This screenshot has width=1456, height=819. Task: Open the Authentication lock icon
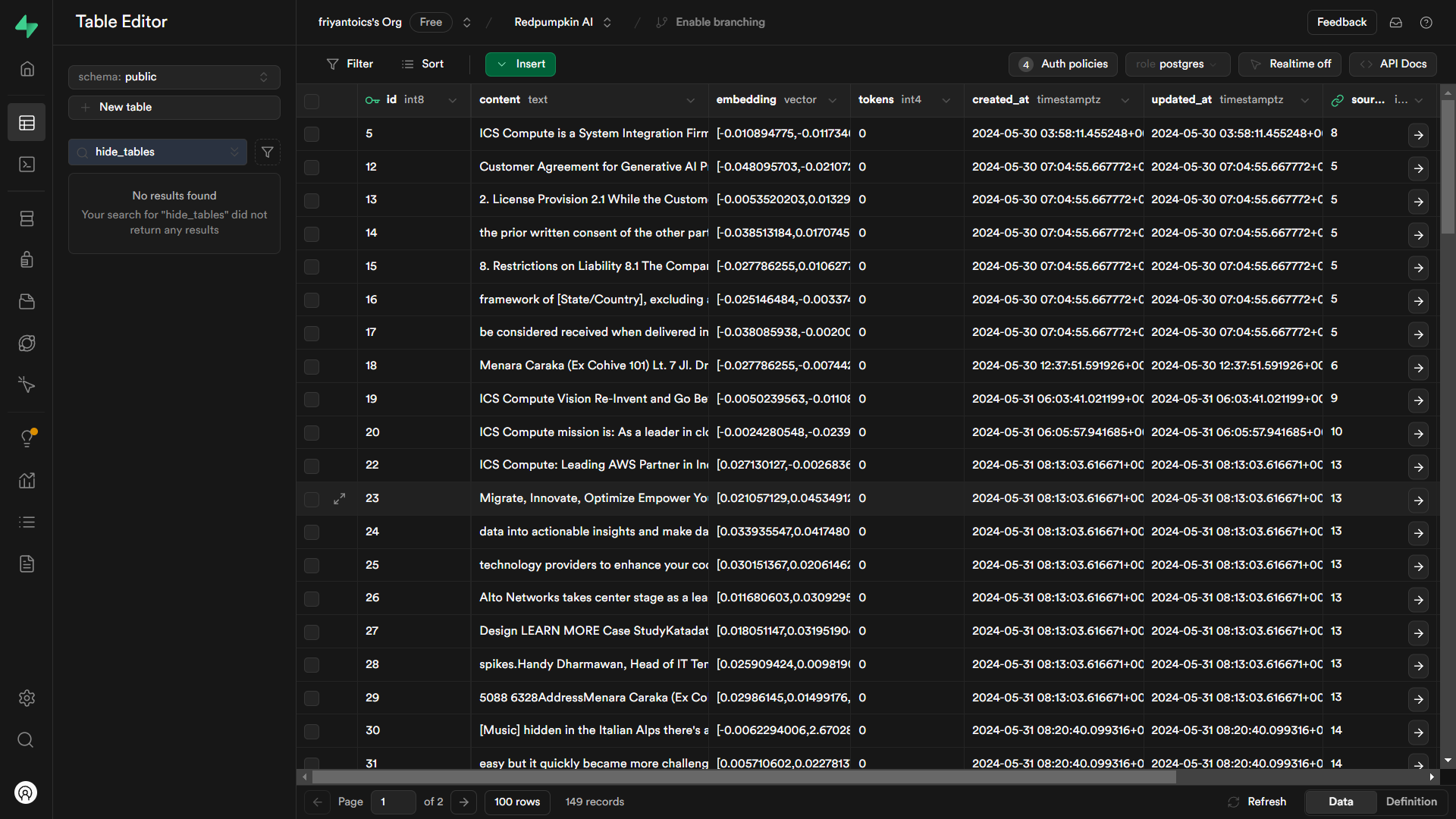click(x=27, y=260)
